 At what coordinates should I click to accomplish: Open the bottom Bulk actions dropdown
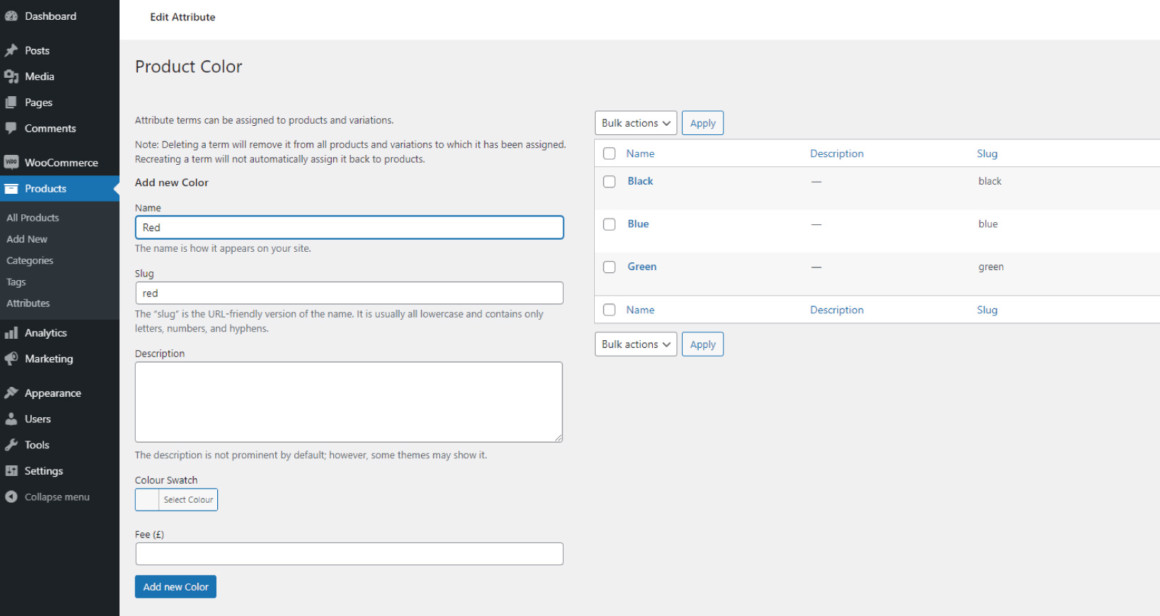coord(635,344)
